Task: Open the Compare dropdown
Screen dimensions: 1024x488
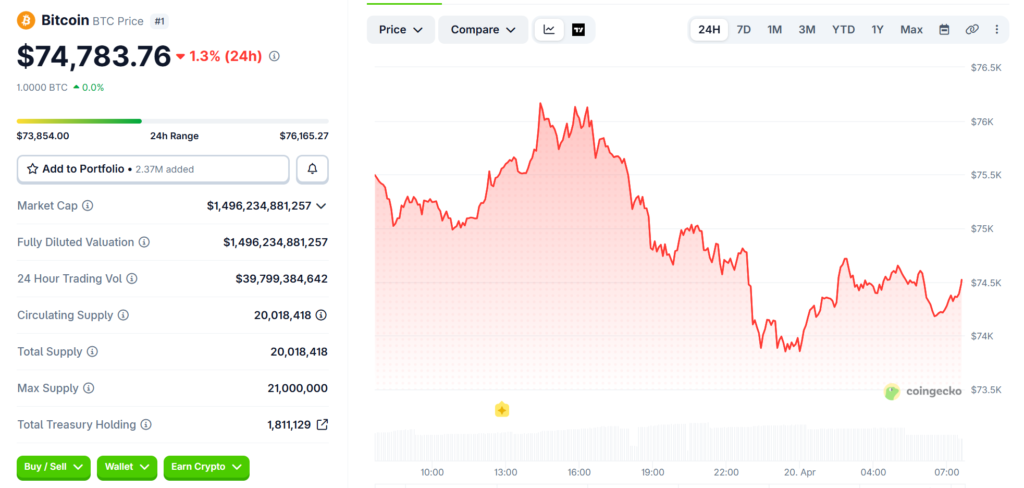Action: [483, 30]
